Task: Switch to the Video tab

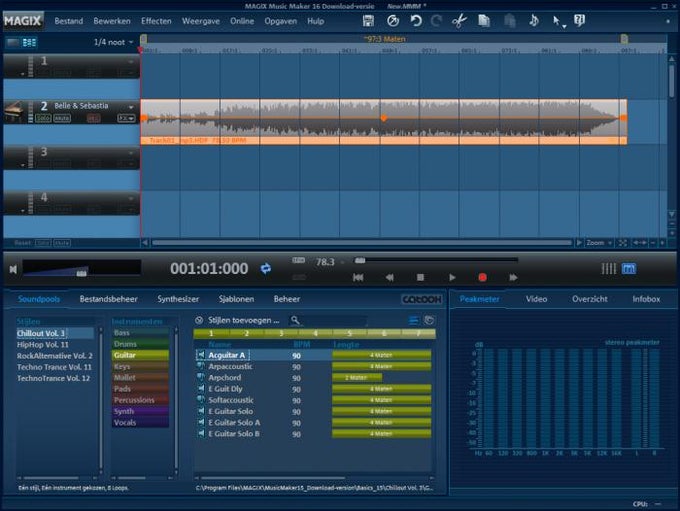Action: pyautogui.click(x=536, y=299)
